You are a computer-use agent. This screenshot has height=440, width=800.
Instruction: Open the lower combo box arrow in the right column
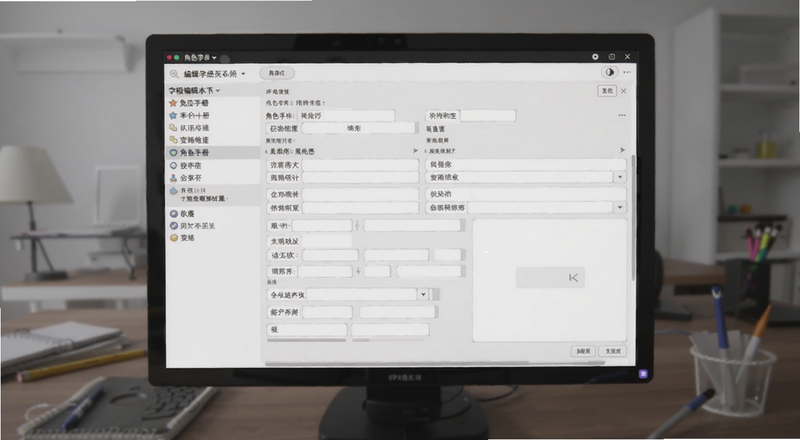point(620,207)
